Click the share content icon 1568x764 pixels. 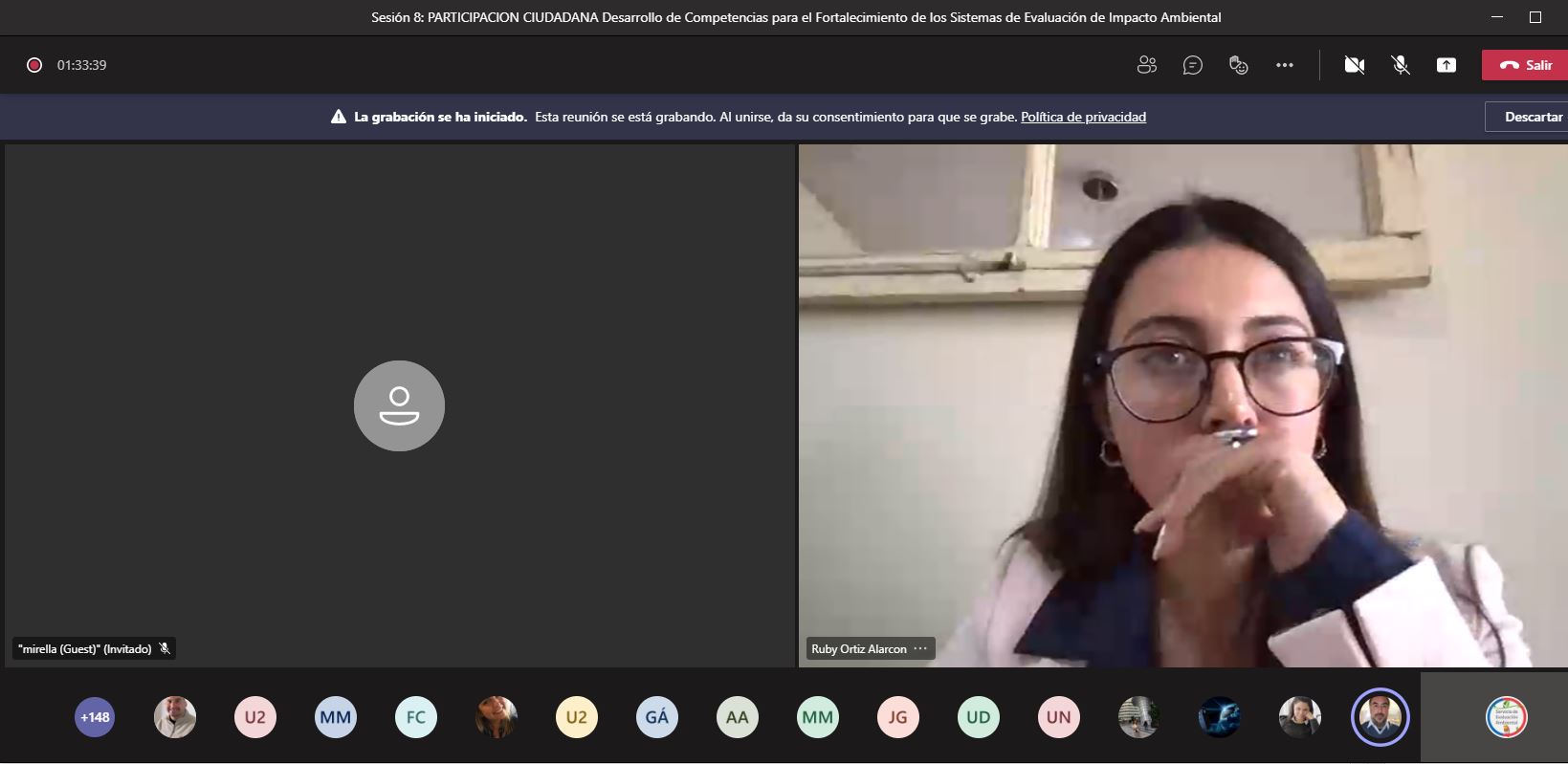pyautogui.click(x=1447, y=65)
